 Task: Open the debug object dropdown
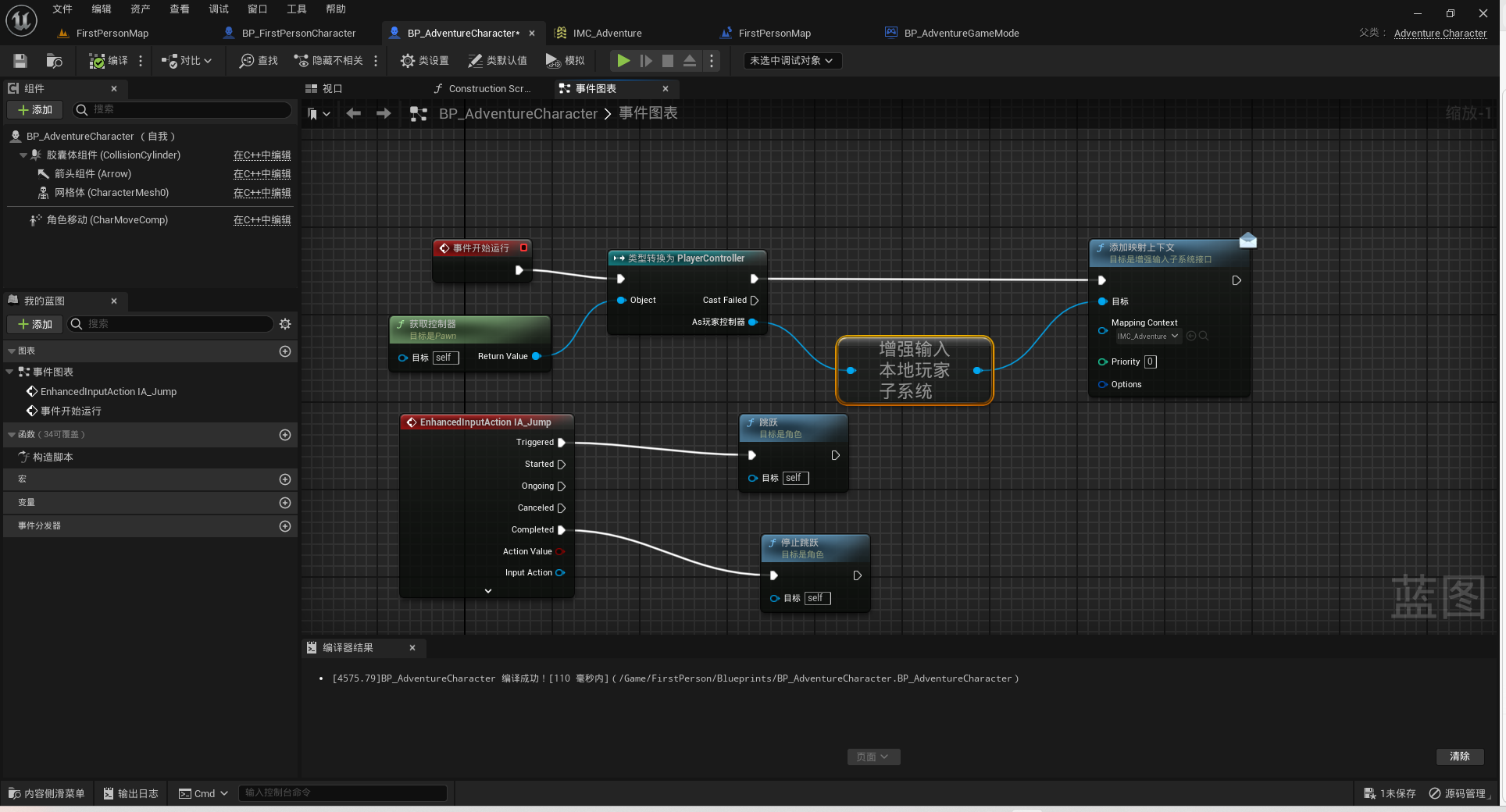tap(791, 61)
